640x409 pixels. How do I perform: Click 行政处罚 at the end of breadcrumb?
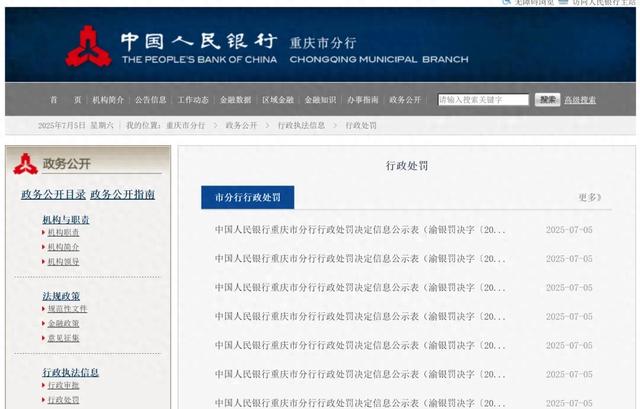pyautogui.click(x=361, y=125)
